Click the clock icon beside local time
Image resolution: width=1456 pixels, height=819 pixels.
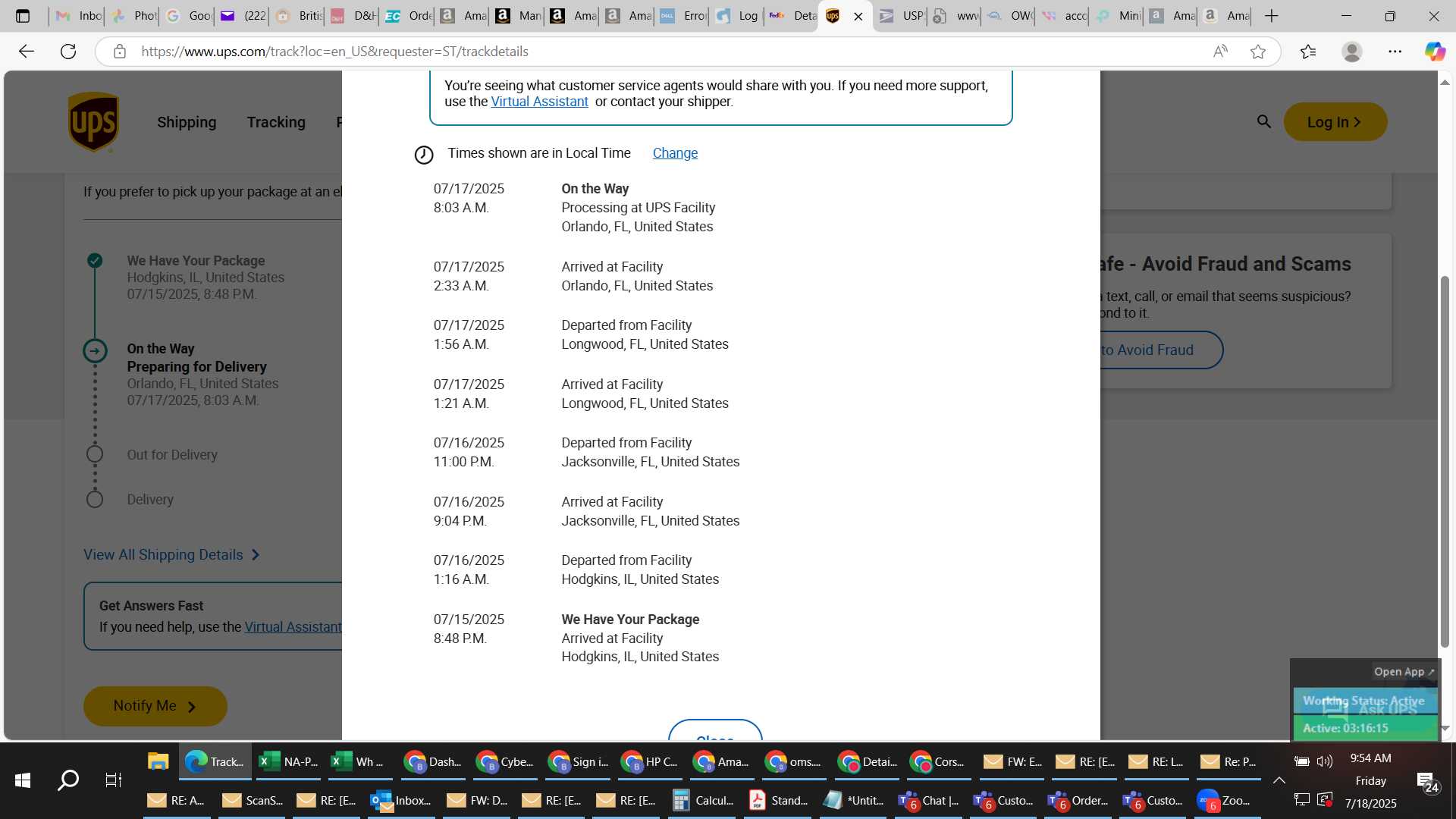(424, 155)
